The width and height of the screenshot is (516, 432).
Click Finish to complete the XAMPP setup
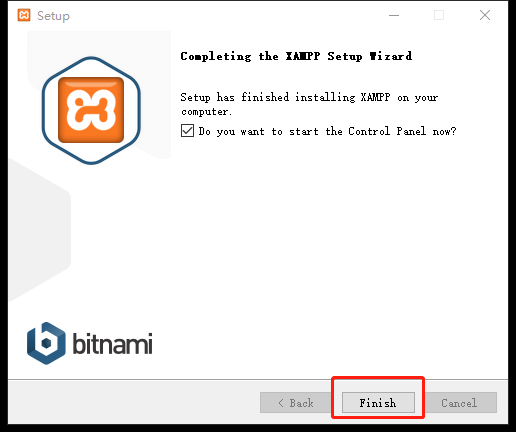[378, 403]
